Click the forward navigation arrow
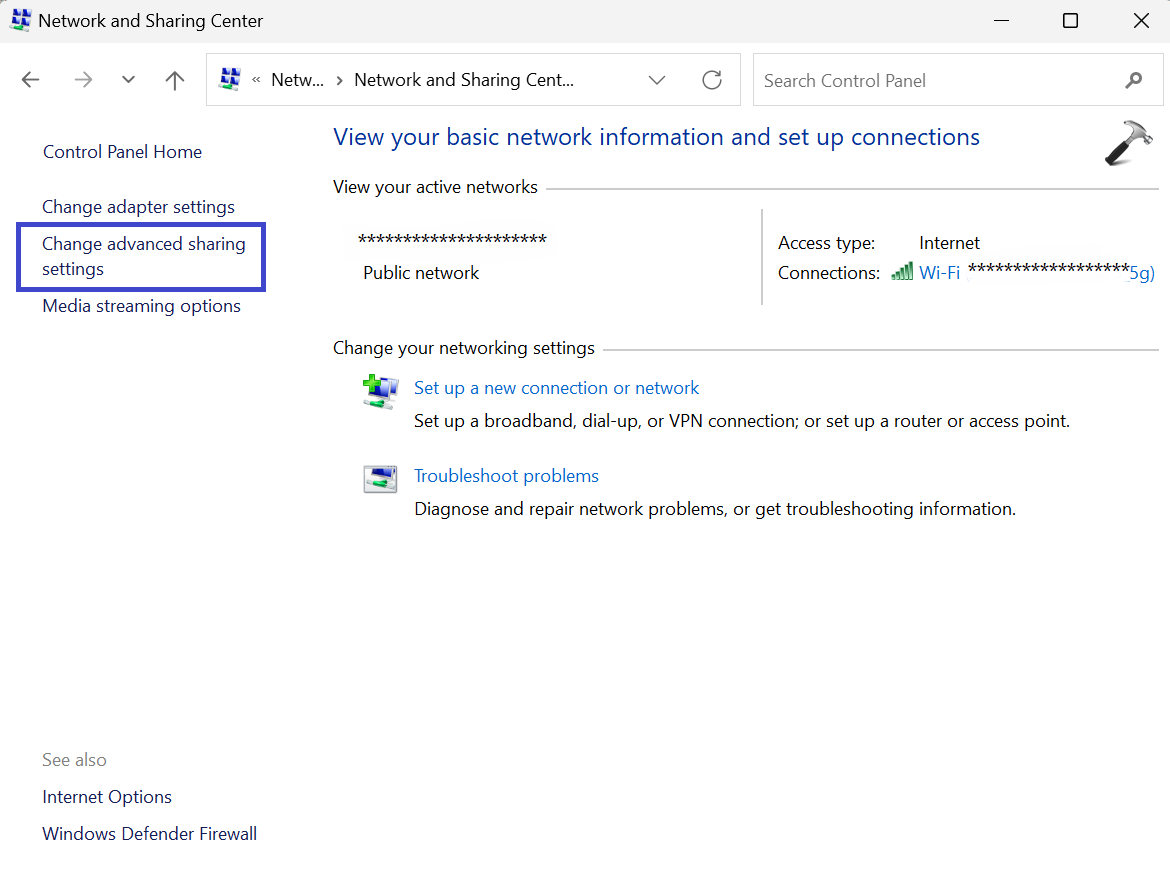Image resolution: width=1170 pixels, height=871 pixels. [83, 80]
